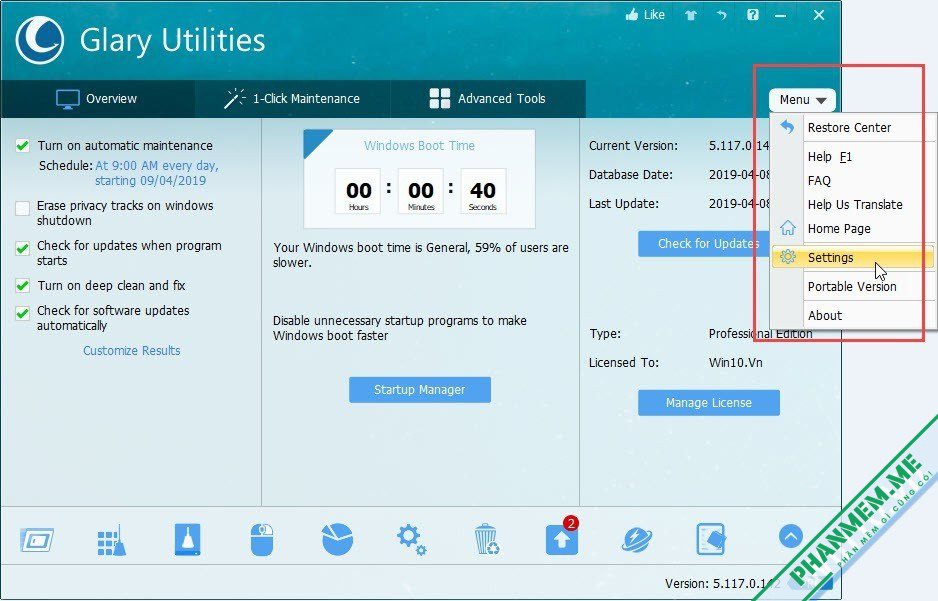Open the Uninstall Manager trash icon
Image resolution: width=938 pixels, height=601 pixels.
pyautogui.click(x=486, y=539)
